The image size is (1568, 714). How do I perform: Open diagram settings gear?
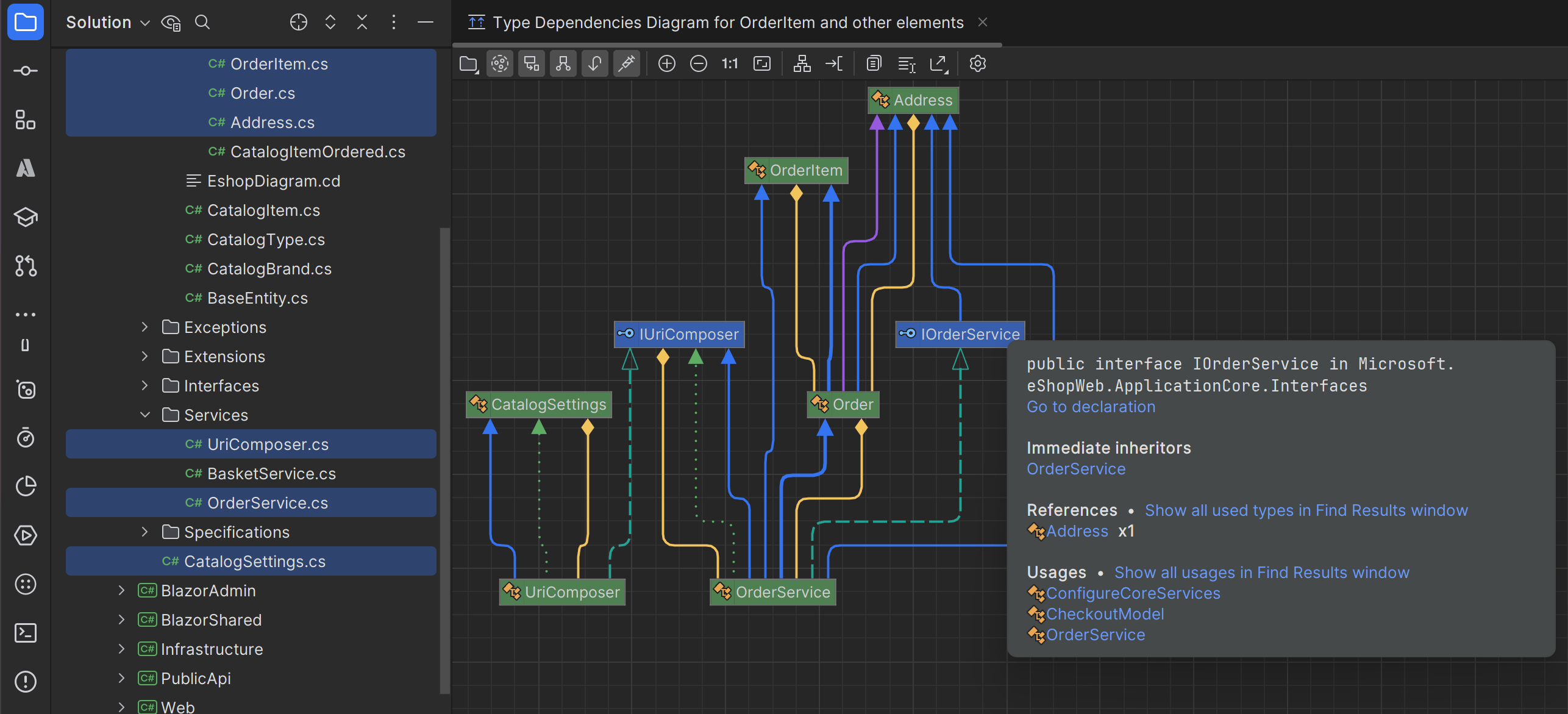[978, 63]
